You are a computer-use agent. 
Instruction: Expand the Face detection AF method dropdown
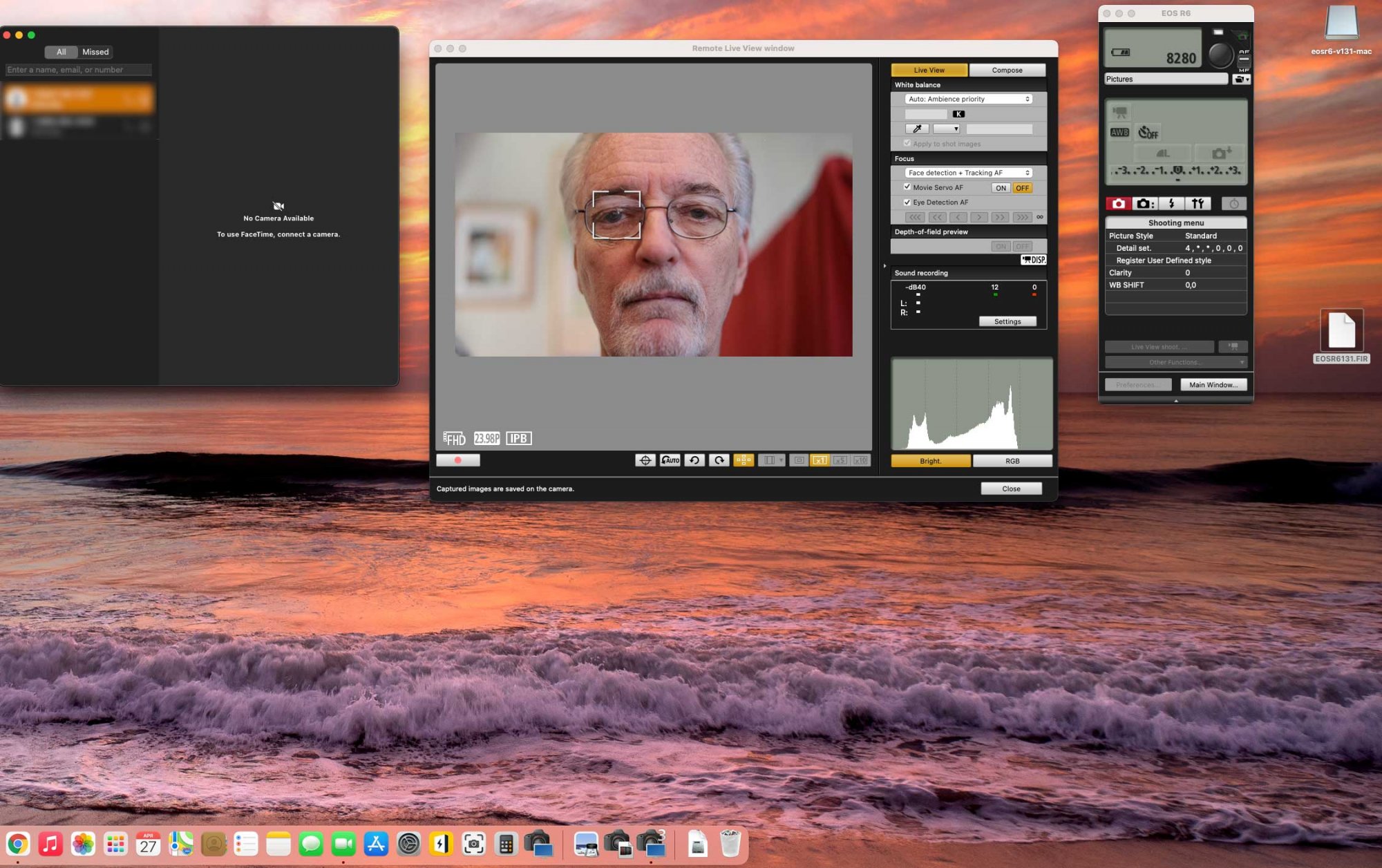(x=968, y=173)
